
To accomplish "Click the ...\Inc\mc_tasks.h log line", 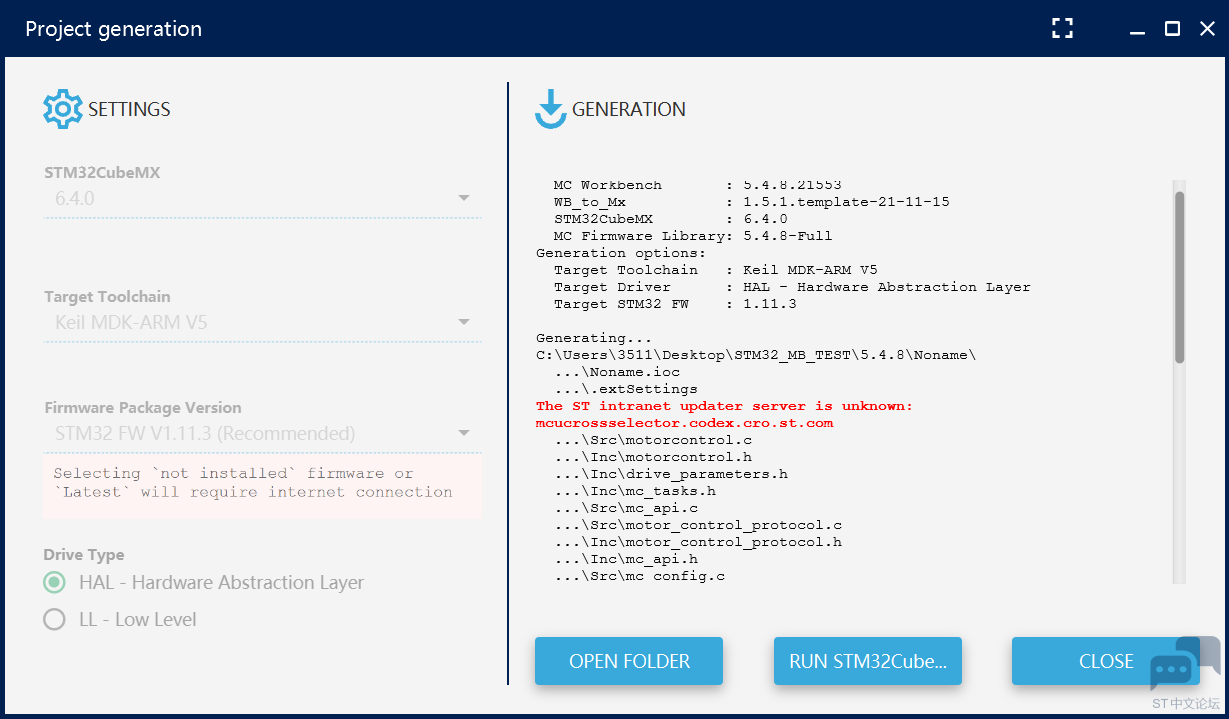I will 635,491.
